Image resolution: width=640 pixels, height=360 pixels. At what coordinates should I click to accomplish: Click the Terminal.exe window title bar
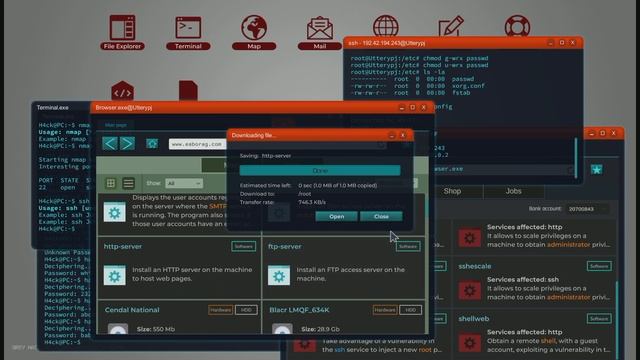pos(61,108)
